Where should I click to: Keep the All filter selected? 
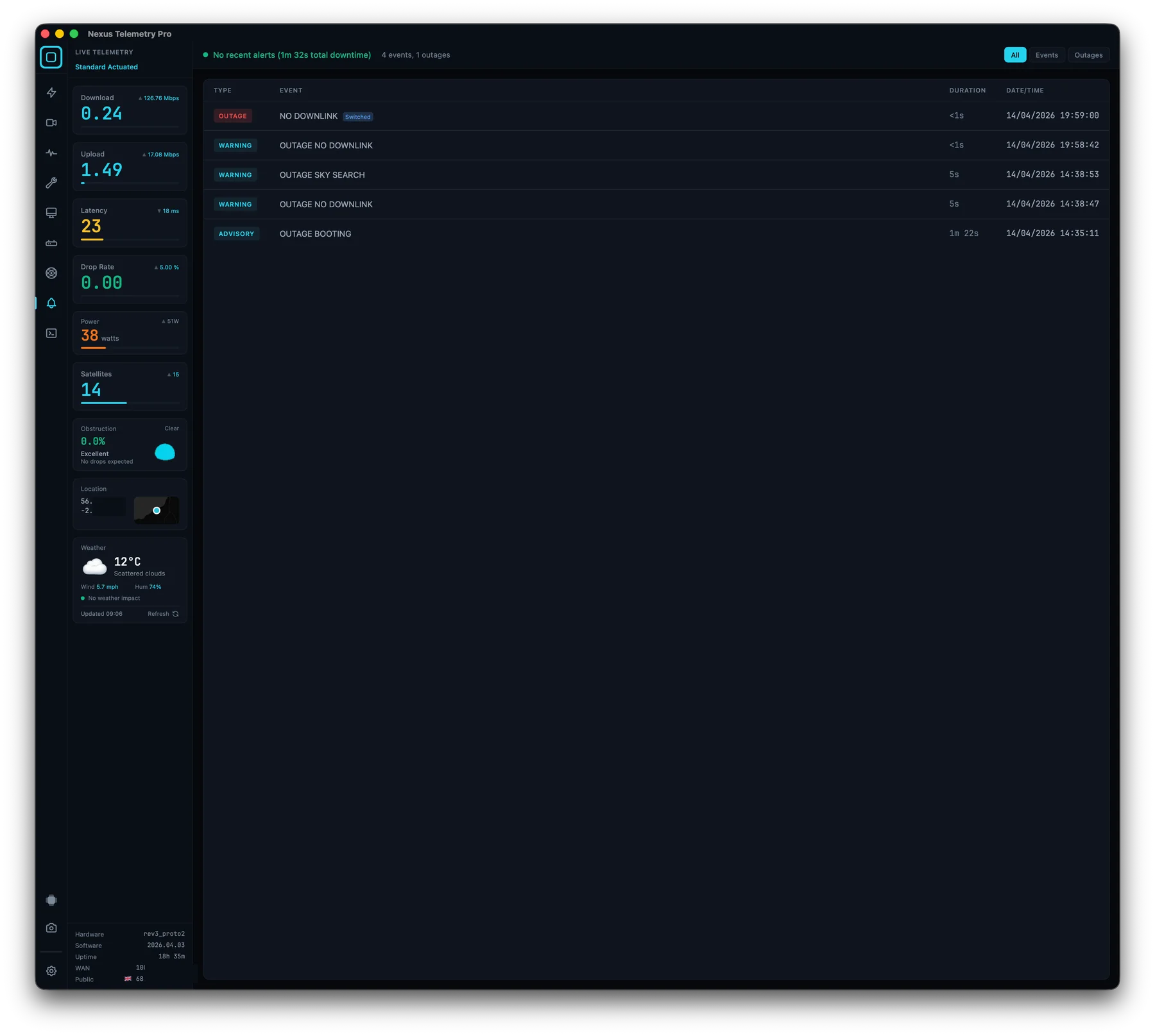[1015, 55]
